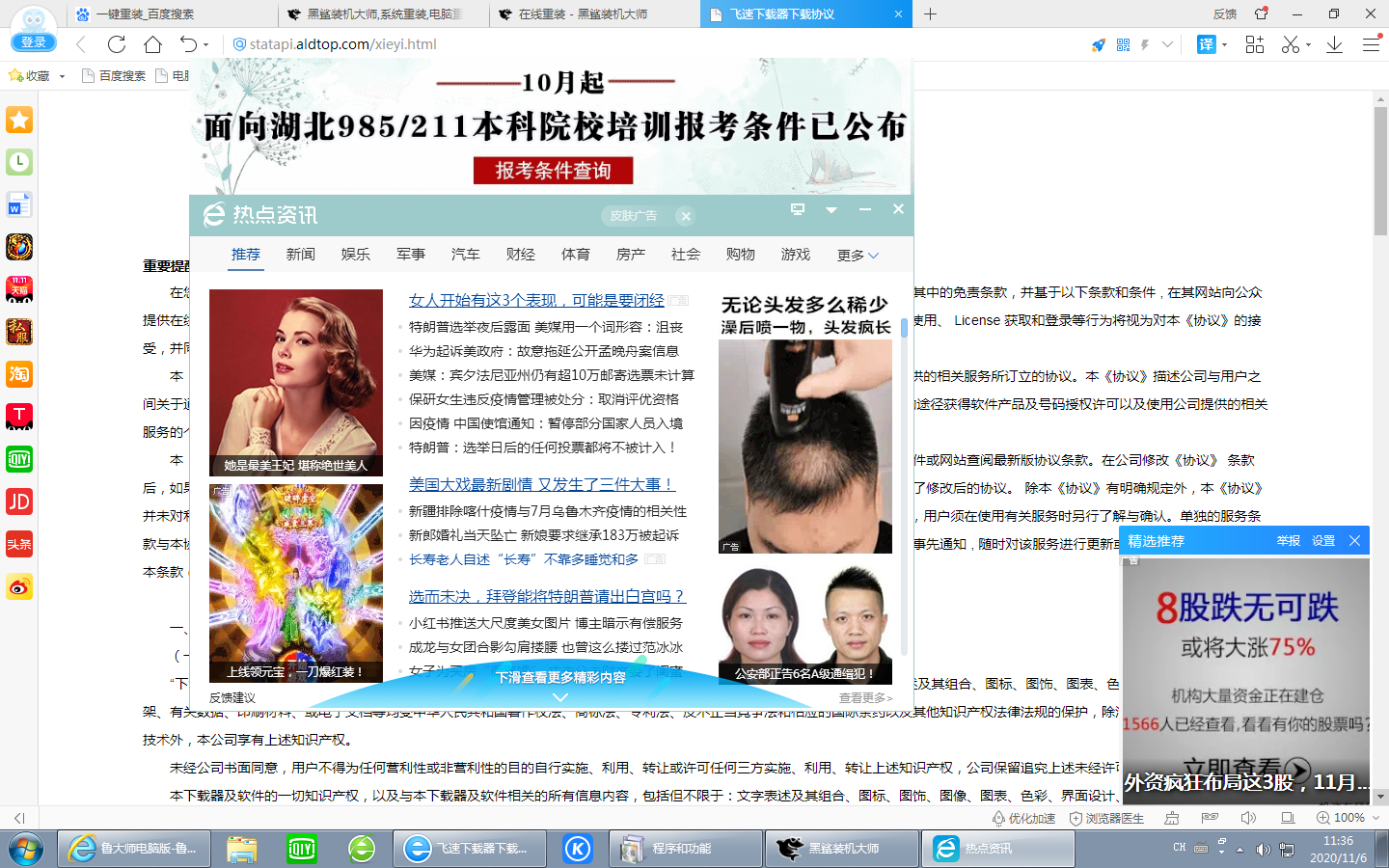Click 举报 in 精选推荐 popup
The height and width of the screenshot is (868, 1389).
point(1289,541)
